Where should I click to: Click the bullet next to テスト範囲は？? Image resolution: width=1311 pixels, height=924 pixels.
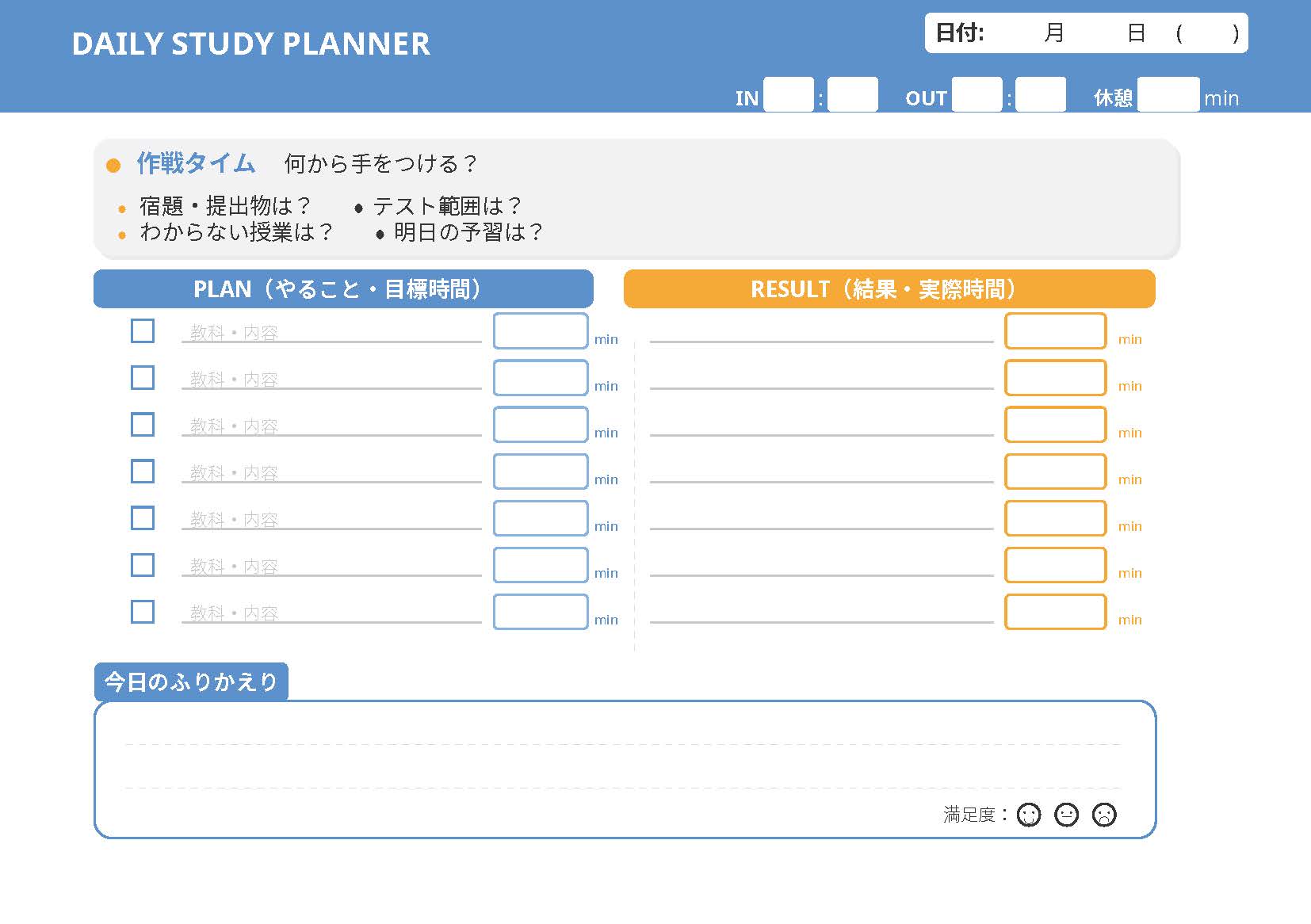[361, 206]
